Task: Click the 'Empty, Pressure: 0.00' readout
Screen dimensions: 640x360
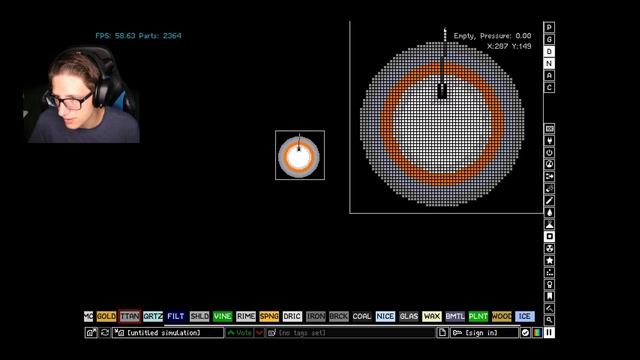Action: pos(492,36)
